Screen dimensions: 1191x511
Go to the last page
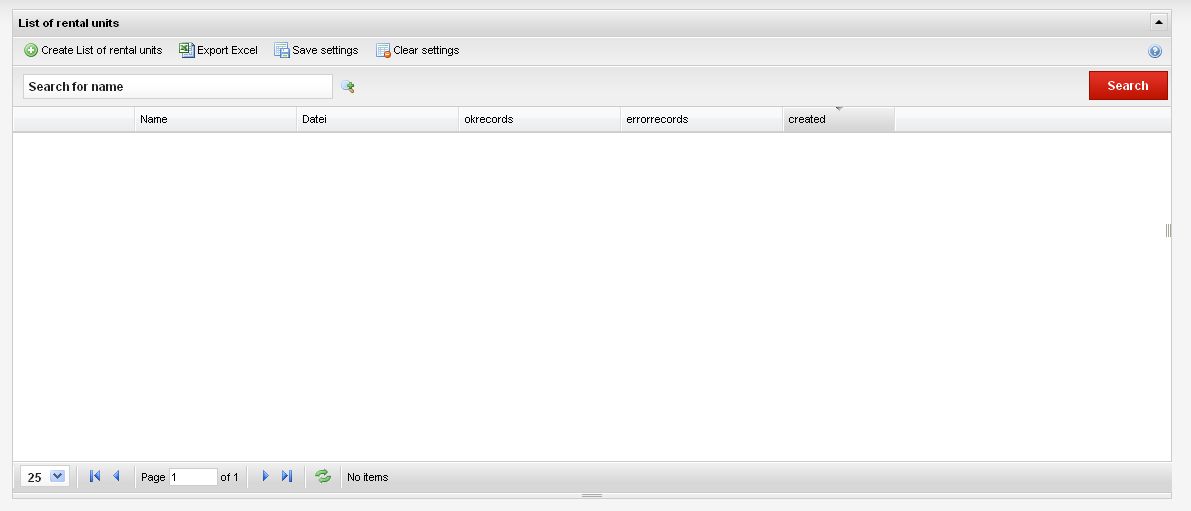click(286, 476)
